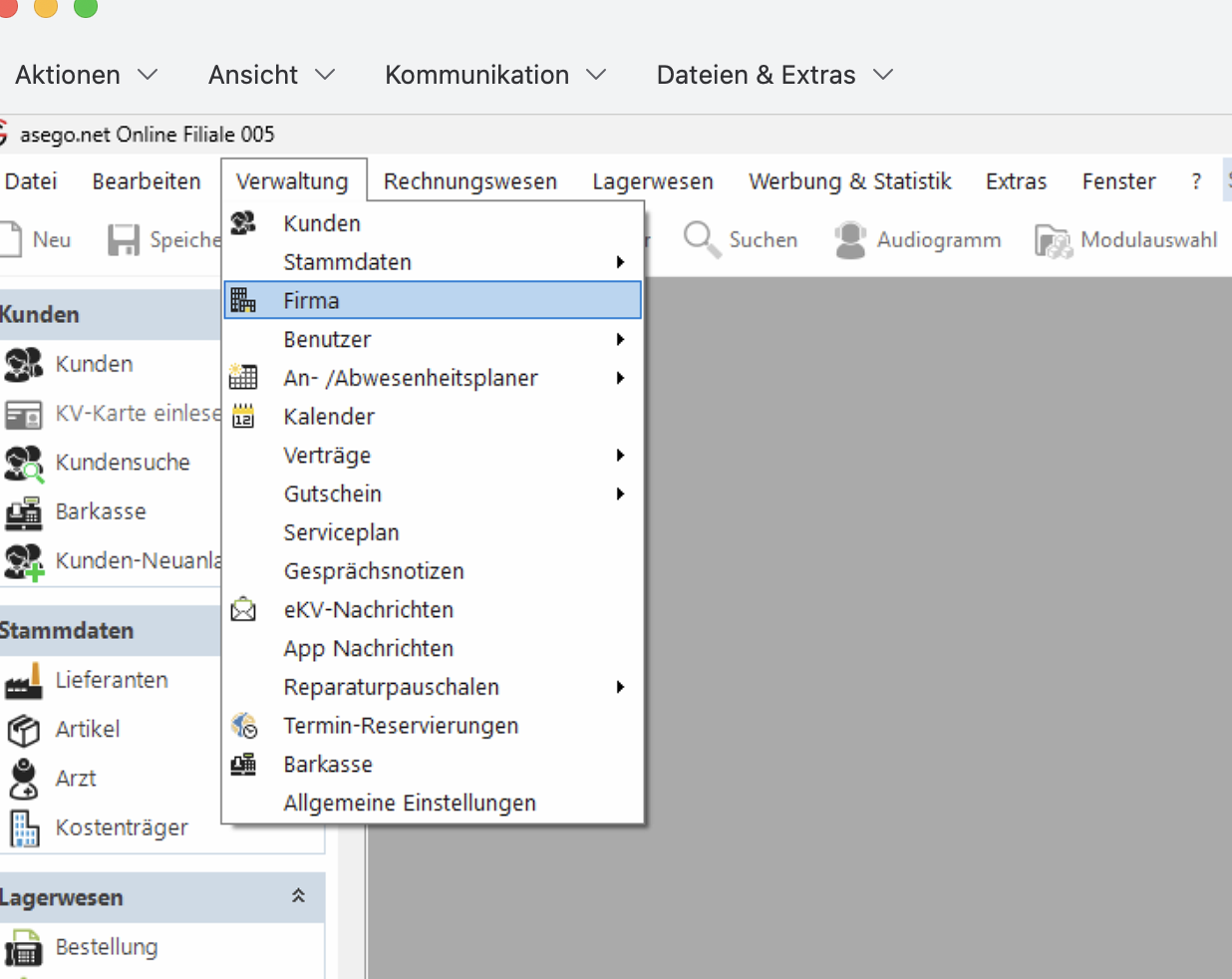Collapse the Lagerwesen sidebar section
1232x979 pixels.
[x=298, y=896]
